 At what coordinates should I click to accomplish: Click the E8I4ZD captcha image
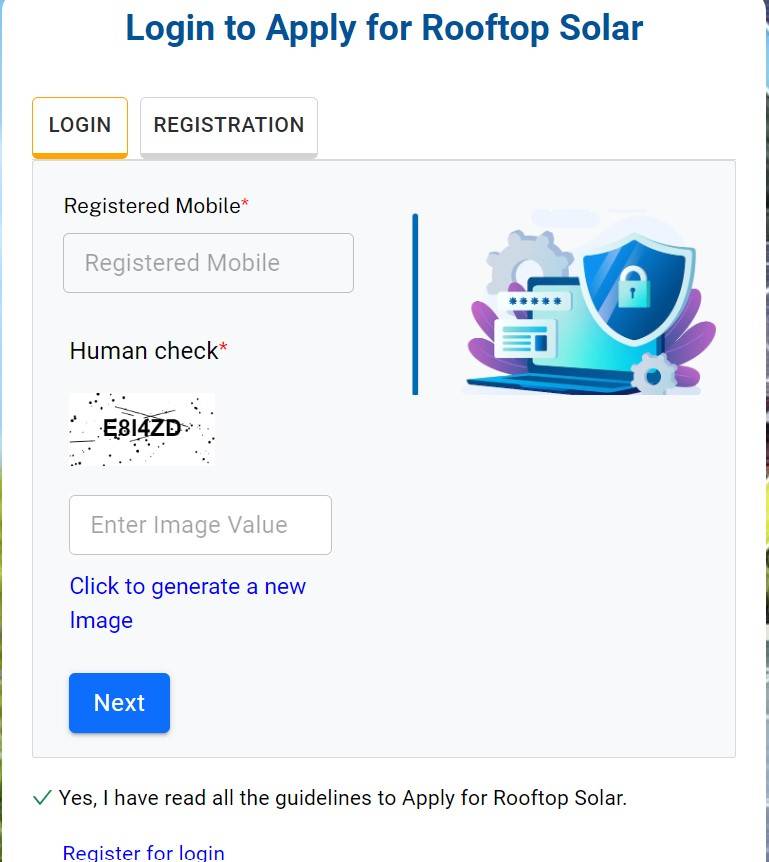pyautogui.click(x=142, y=429)
